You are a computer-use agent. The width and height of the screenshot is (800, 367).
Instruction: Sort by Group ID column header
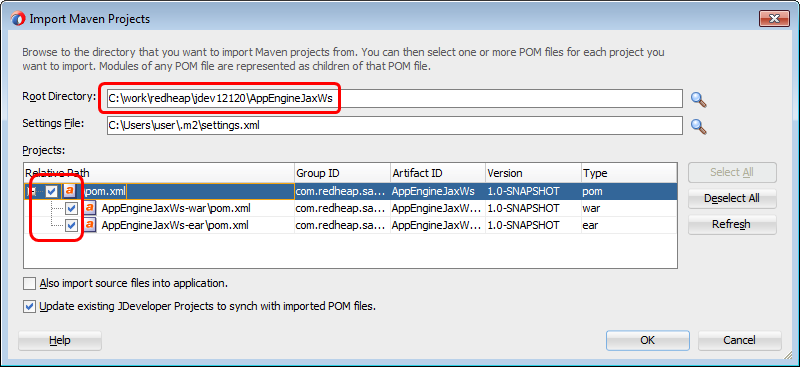pos(342,173)
